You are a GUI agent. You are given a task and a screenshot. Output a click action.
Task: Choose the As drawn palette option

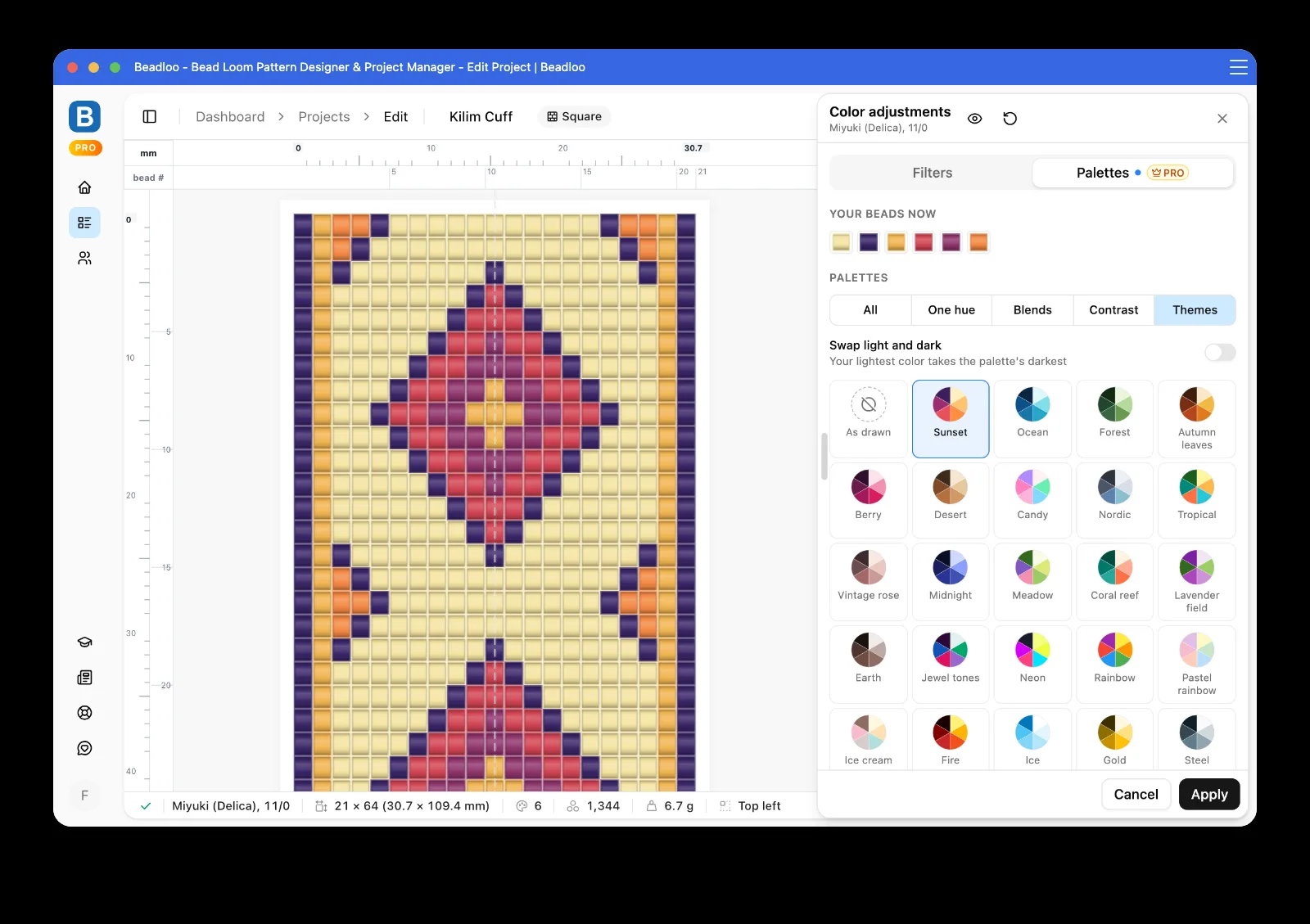pos(869,419)
